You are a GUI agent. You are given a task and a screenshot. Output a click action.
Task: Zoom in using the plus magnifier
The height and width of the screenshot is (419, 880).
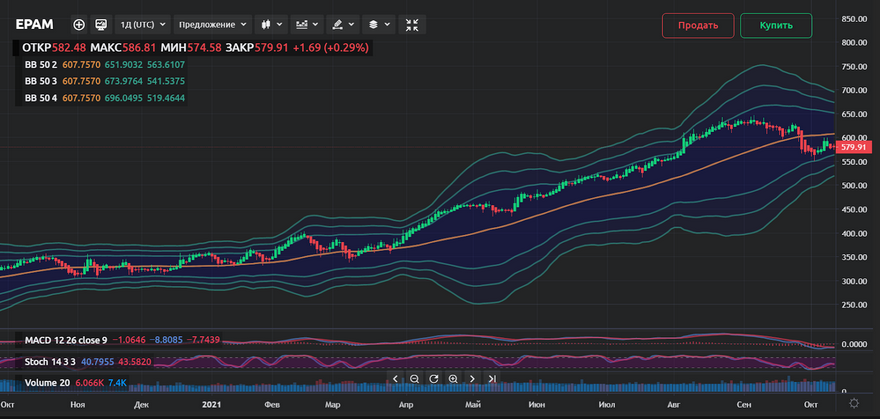(453, 379)
